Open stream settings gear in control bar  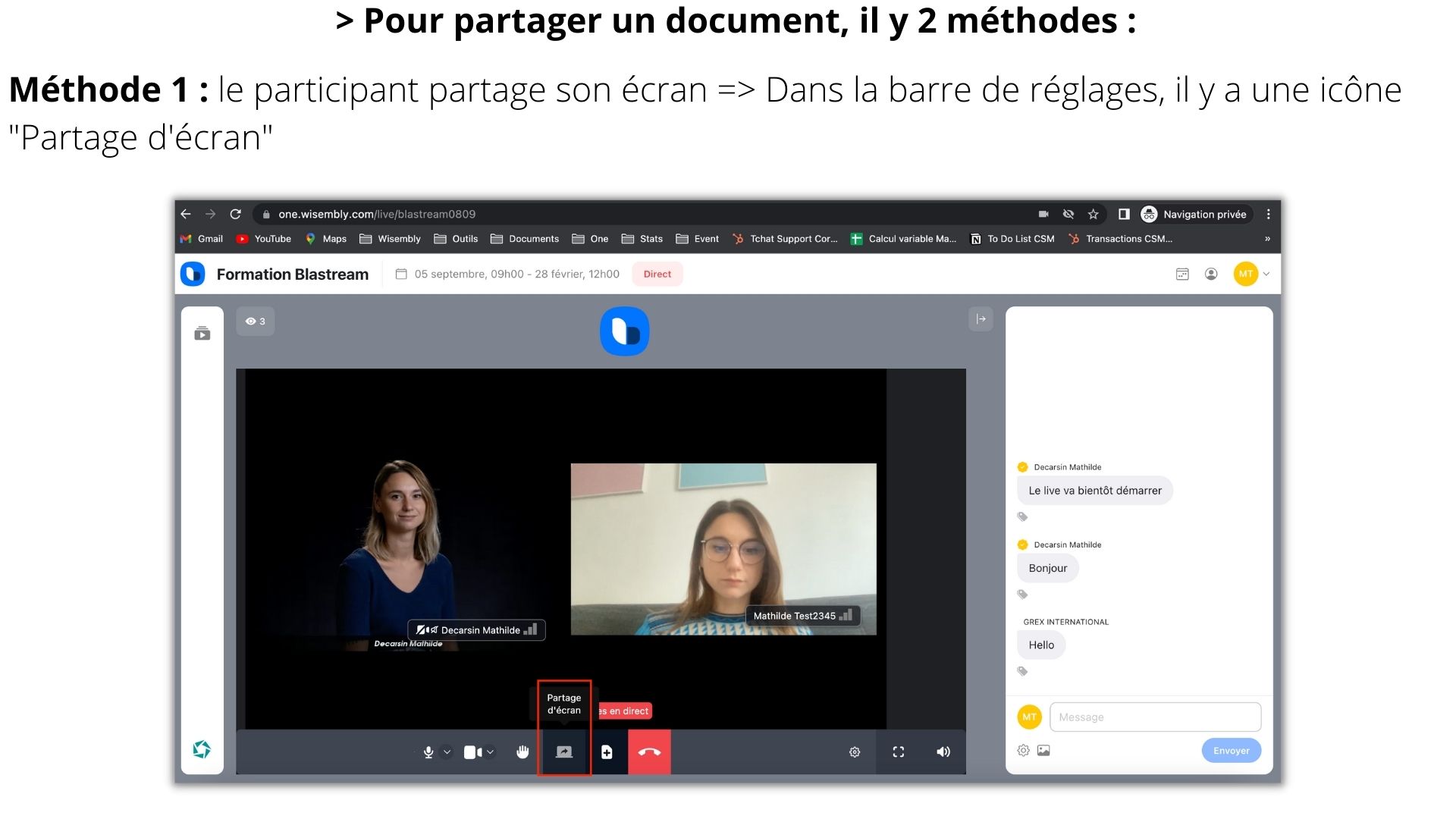pos(855,752)
